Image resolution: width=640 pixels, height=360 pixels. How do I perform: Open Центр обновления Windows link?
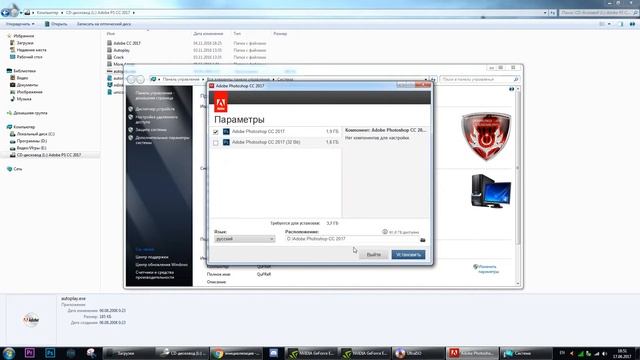(162, 264)
